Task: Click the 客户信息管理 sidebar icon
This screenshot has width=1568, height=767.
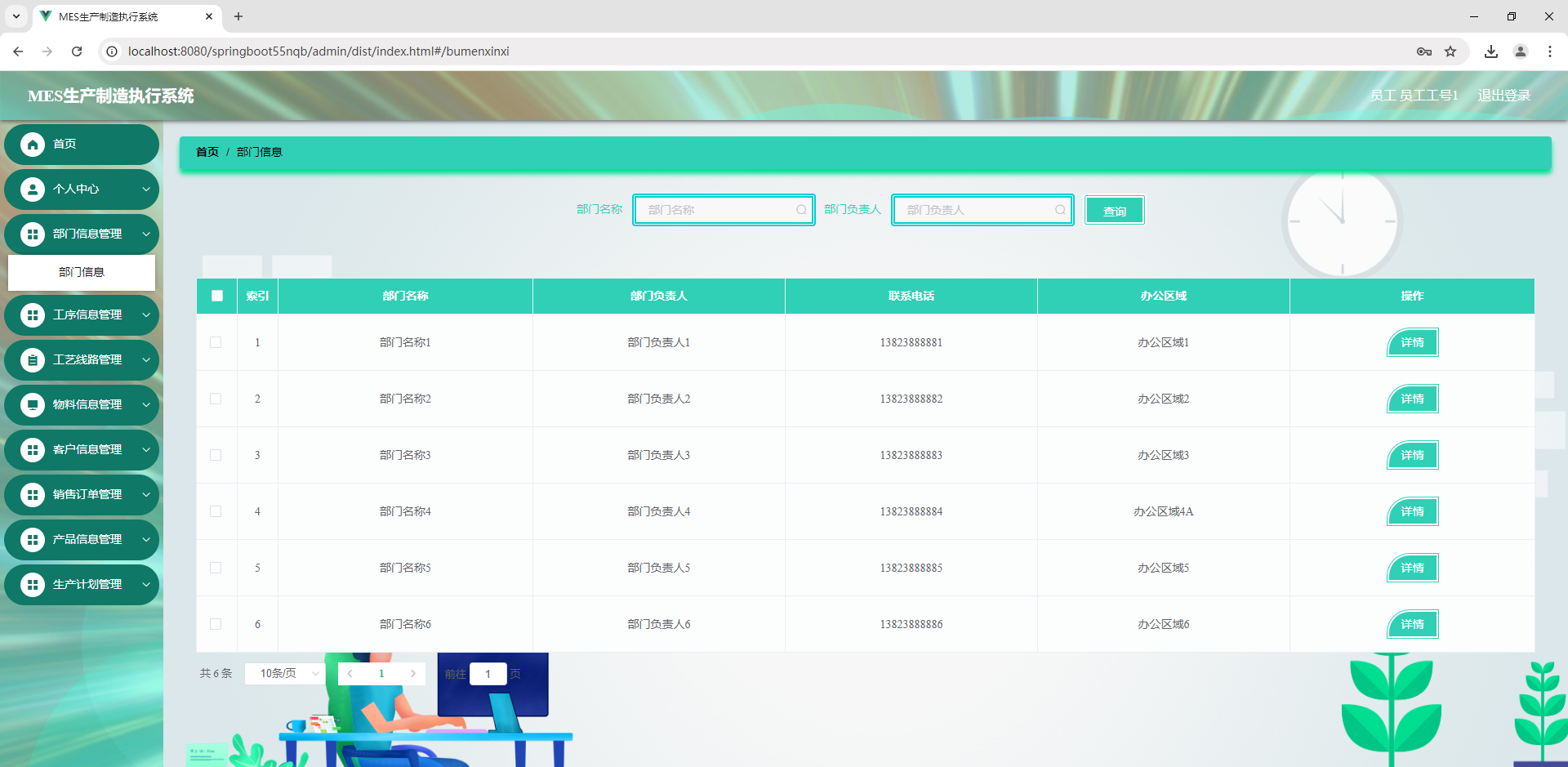Action: point(33,450)
